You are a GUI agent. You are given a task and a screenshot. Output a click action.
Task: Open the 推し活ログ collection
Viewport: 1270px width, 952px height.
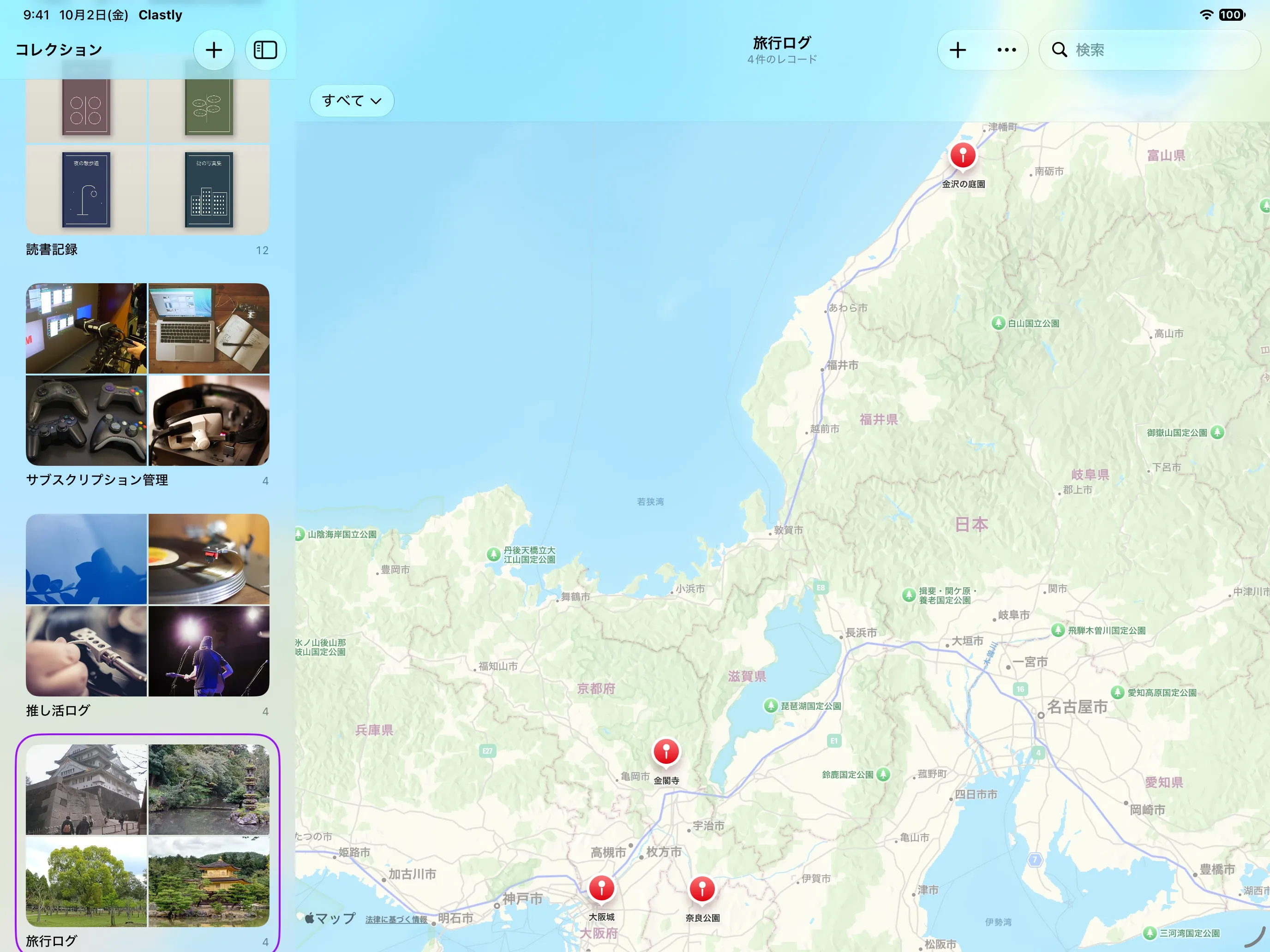click(x=148, y=616)
